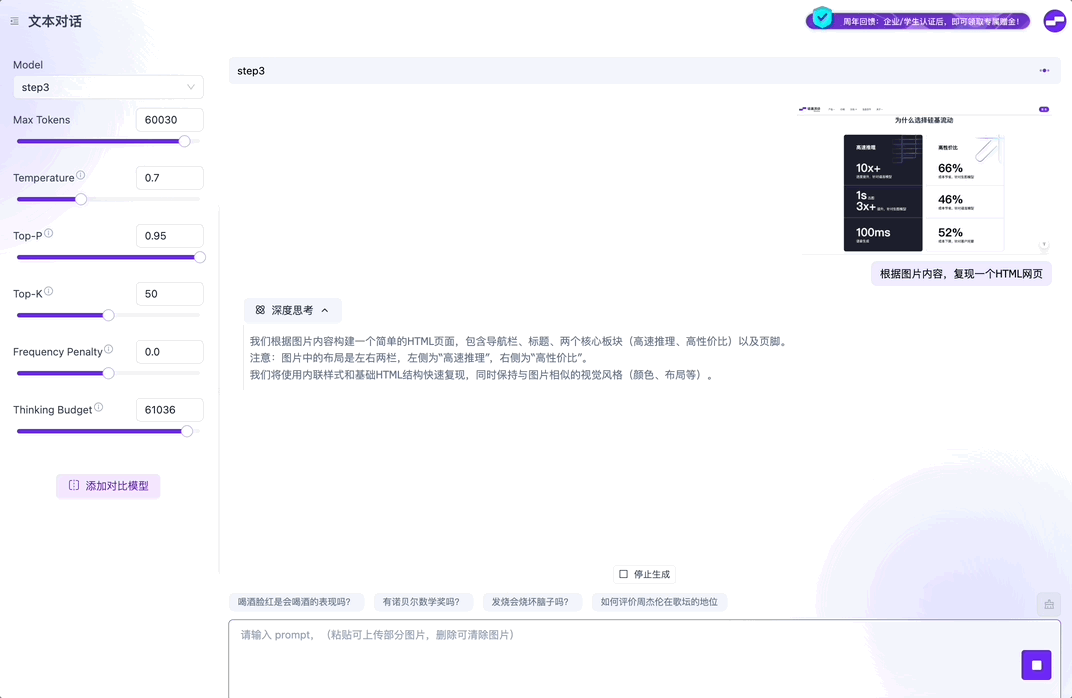Image resolution: width=1072 pixels, height=698 pixels.
Task: Click the Top-P slider handle
Action: pos(200,257)
